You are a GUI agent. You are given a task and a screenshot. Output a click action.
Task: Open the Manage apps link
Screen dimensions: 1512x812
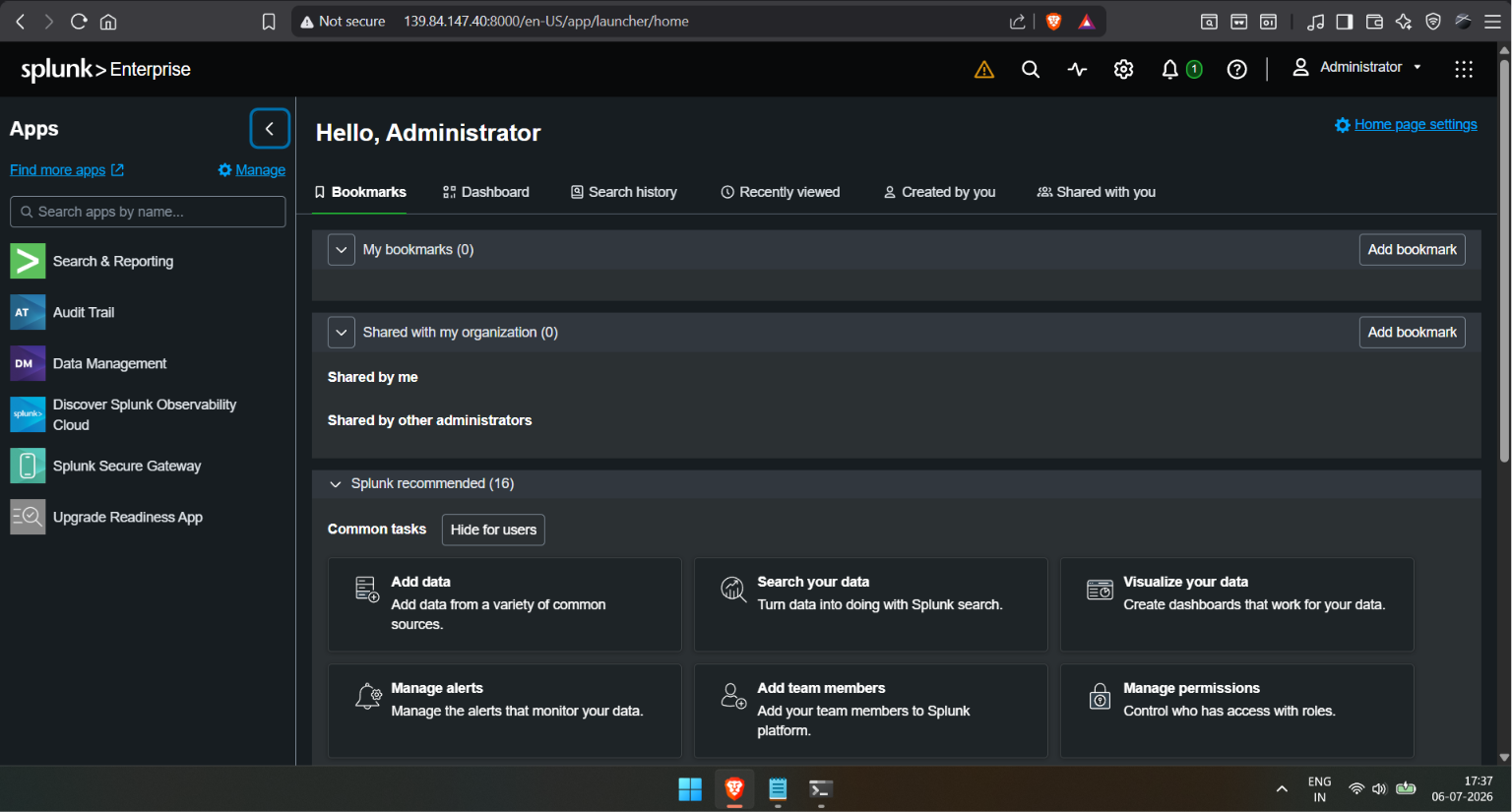[252, 170]
